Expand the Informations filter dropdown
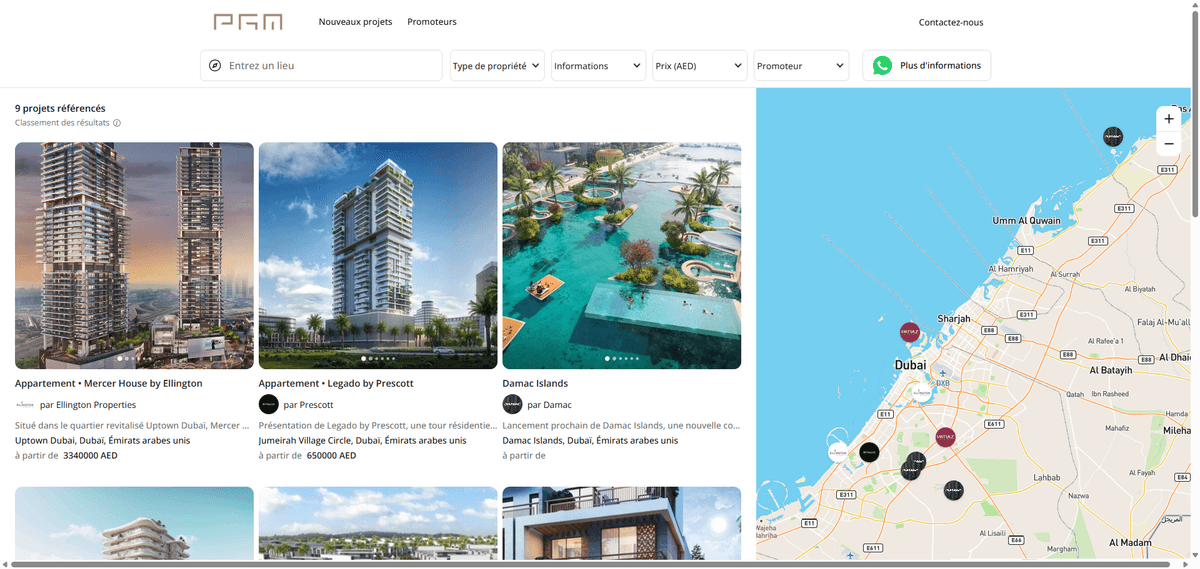1200x569 pixels. coord(598,66)
